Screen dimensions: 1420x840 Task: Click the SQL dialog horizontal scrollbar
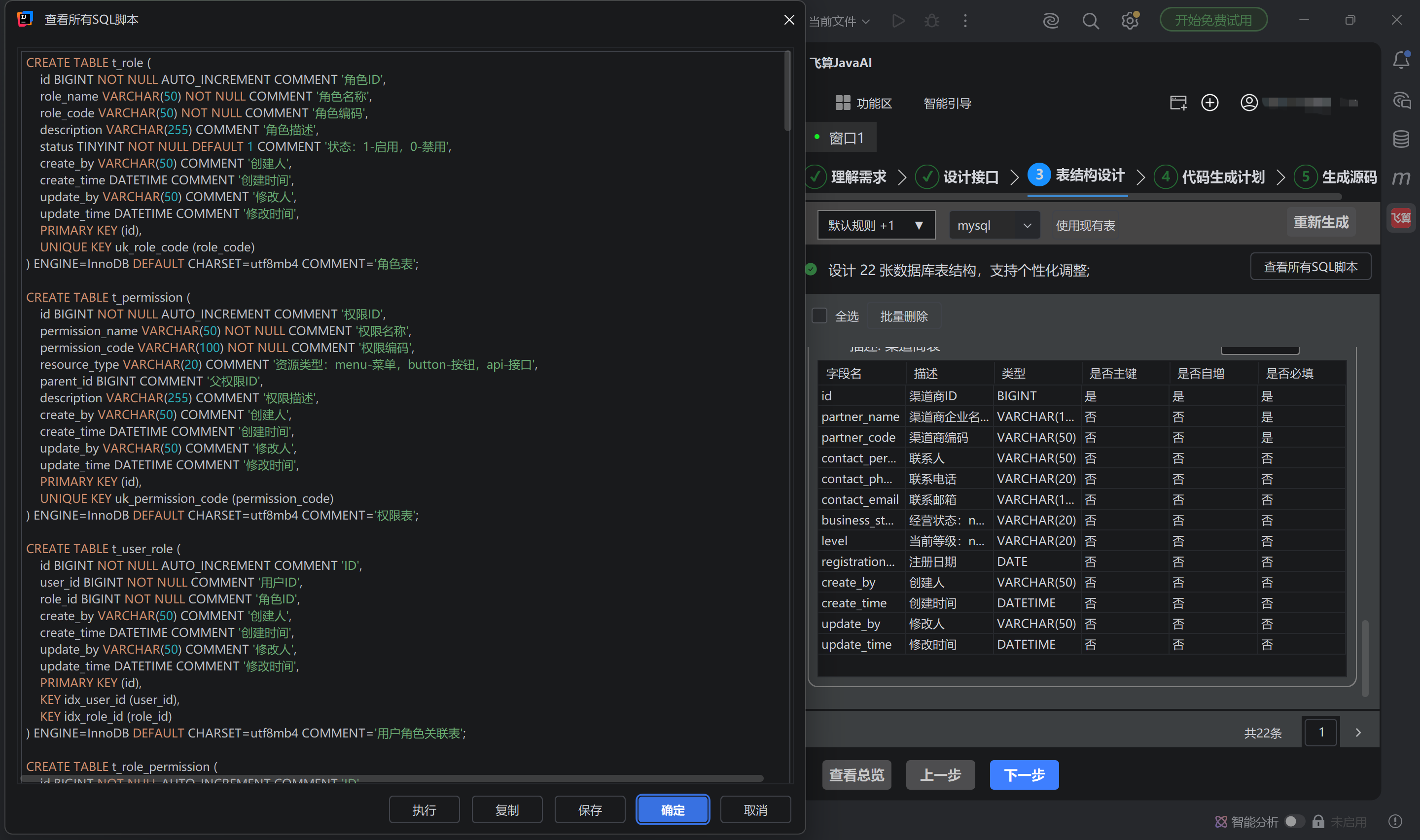tap(392, 779)
